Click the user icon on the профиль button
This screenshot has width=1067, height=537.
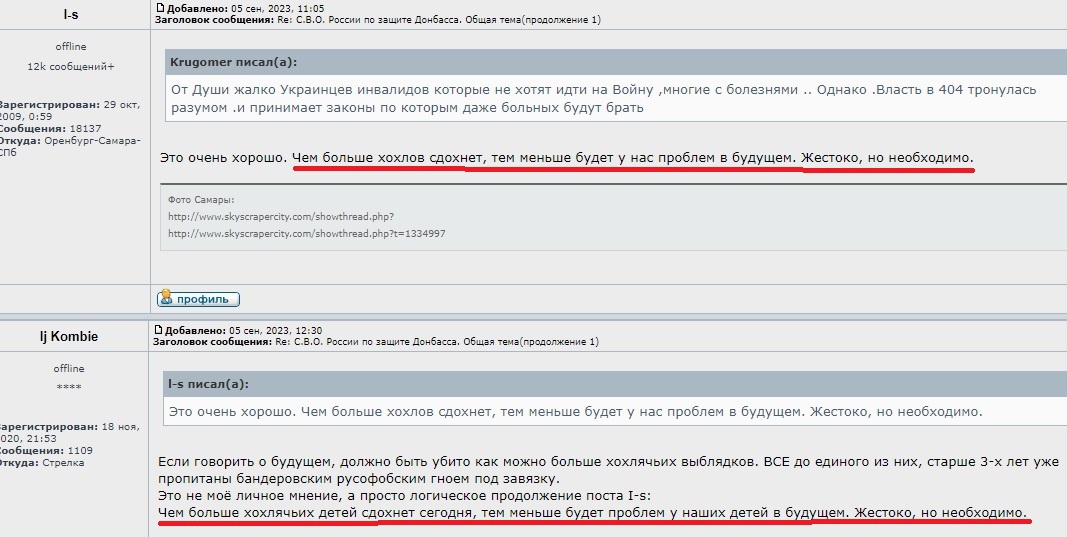167,298
